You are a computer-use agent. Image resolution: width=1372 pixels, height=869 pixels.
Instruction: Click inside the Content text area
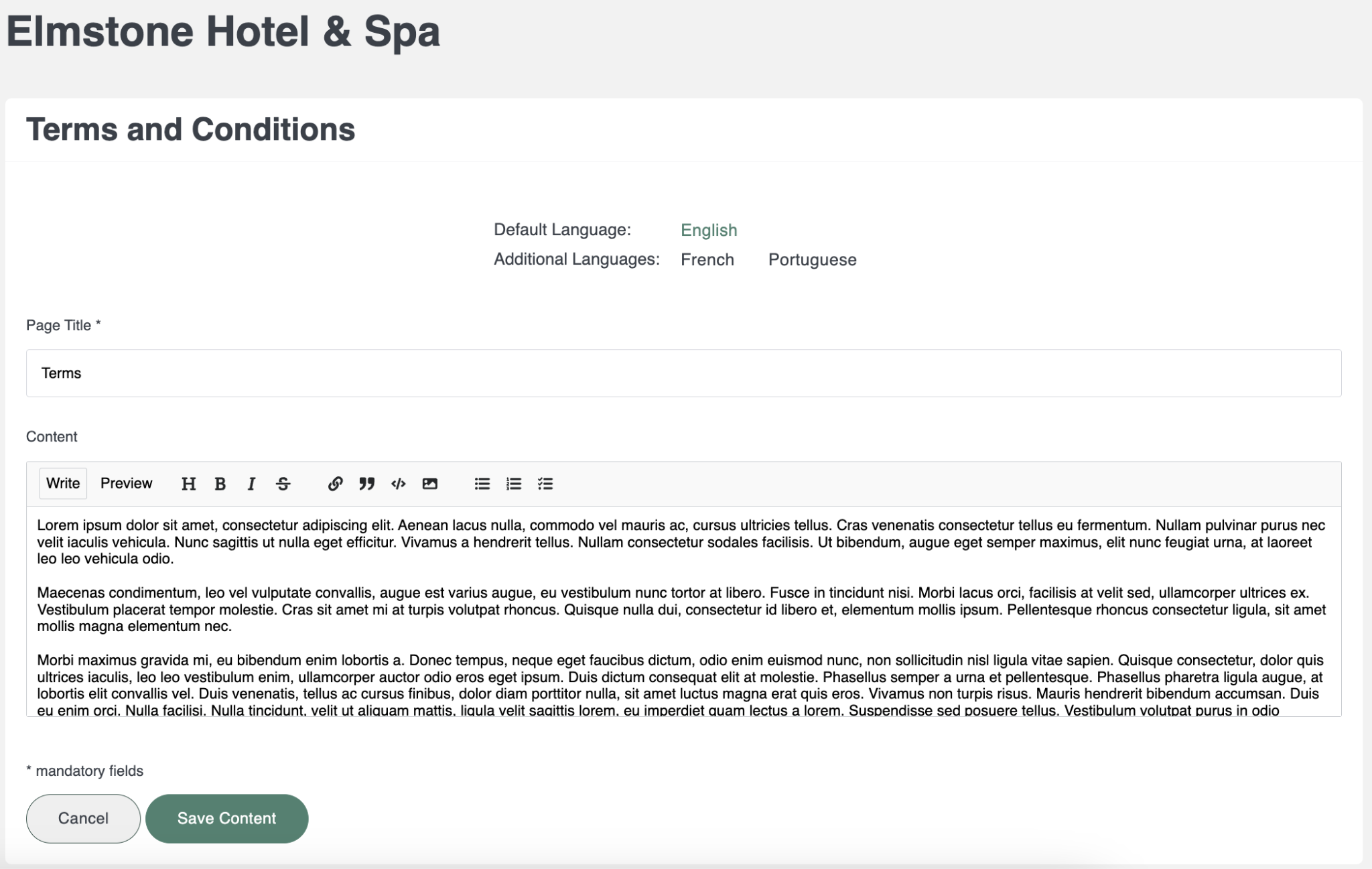pyautogui.click(x=683, y=611)
